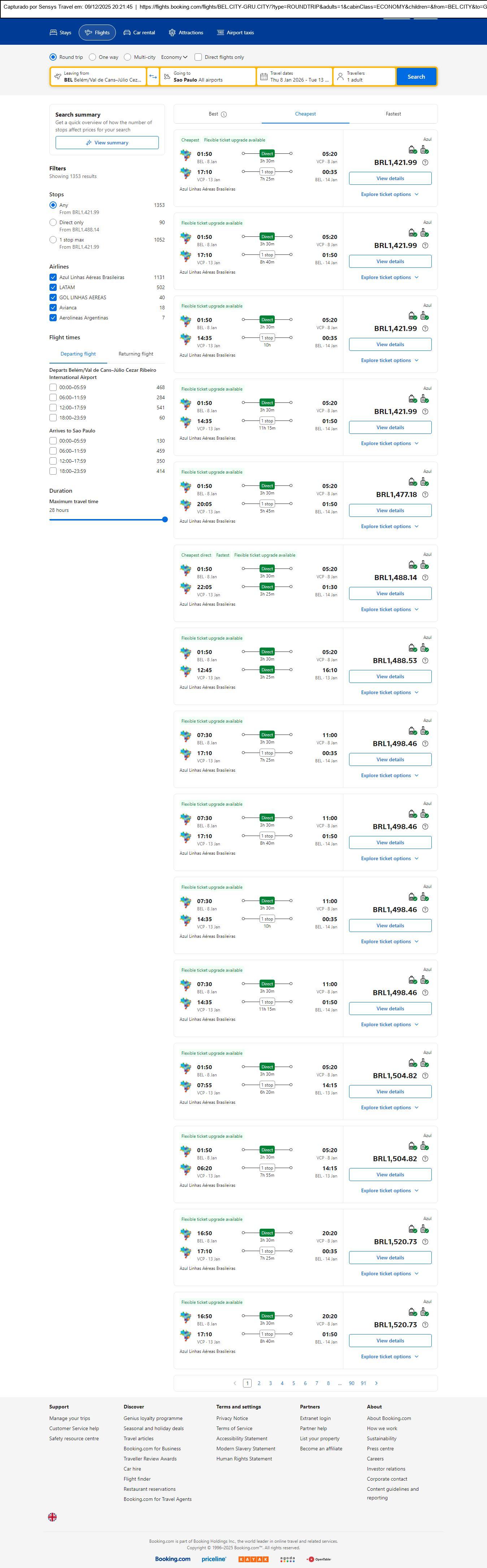Click the price info icon next to BRL1,488.14
Viewport: 487px width, 1568px height.
(x=425, y=578)
